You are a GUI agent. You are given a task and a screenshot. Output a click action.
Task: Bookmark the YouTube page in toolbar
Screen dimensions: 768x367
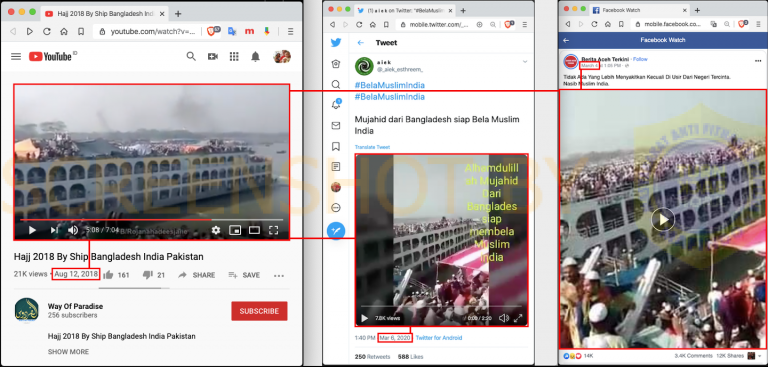point(81,31)
